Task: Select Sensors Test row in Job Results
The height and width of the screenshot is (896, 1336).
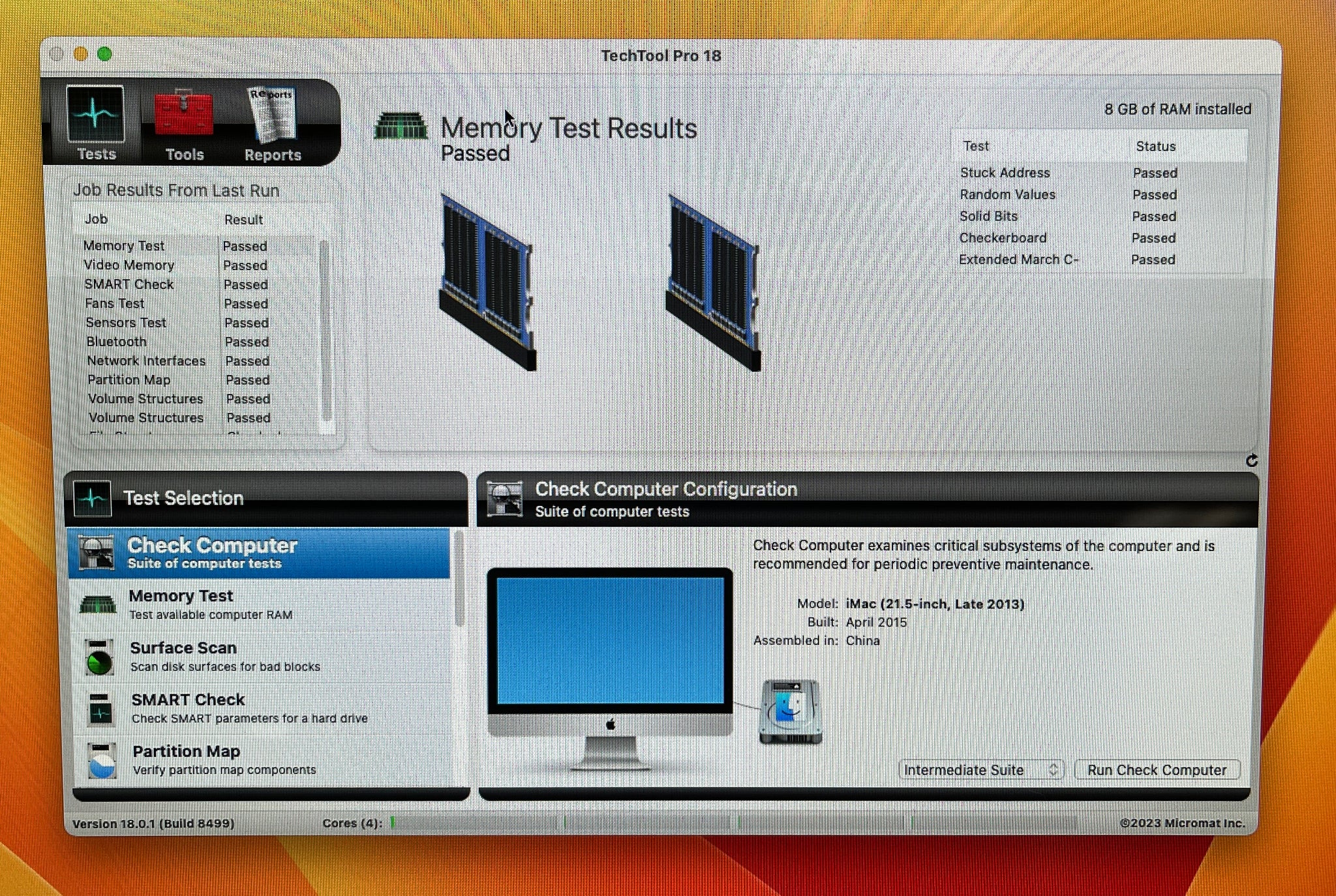Action: [196, 322]
